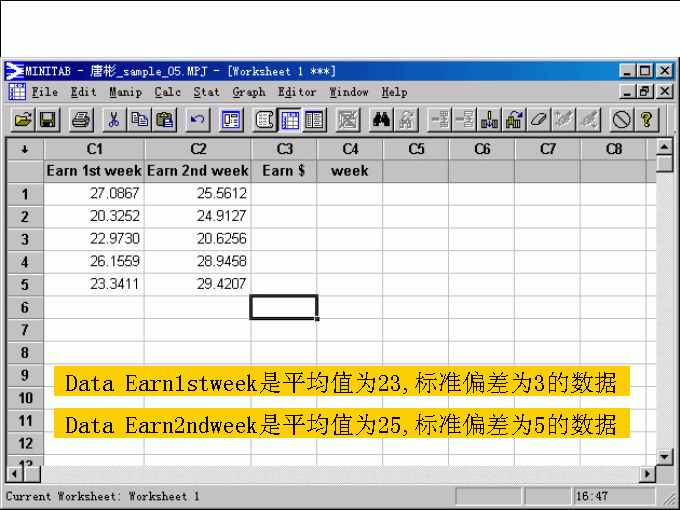Open the Calc menu
Viewport: 680px width, 510px height.
[x=168, y=92]
